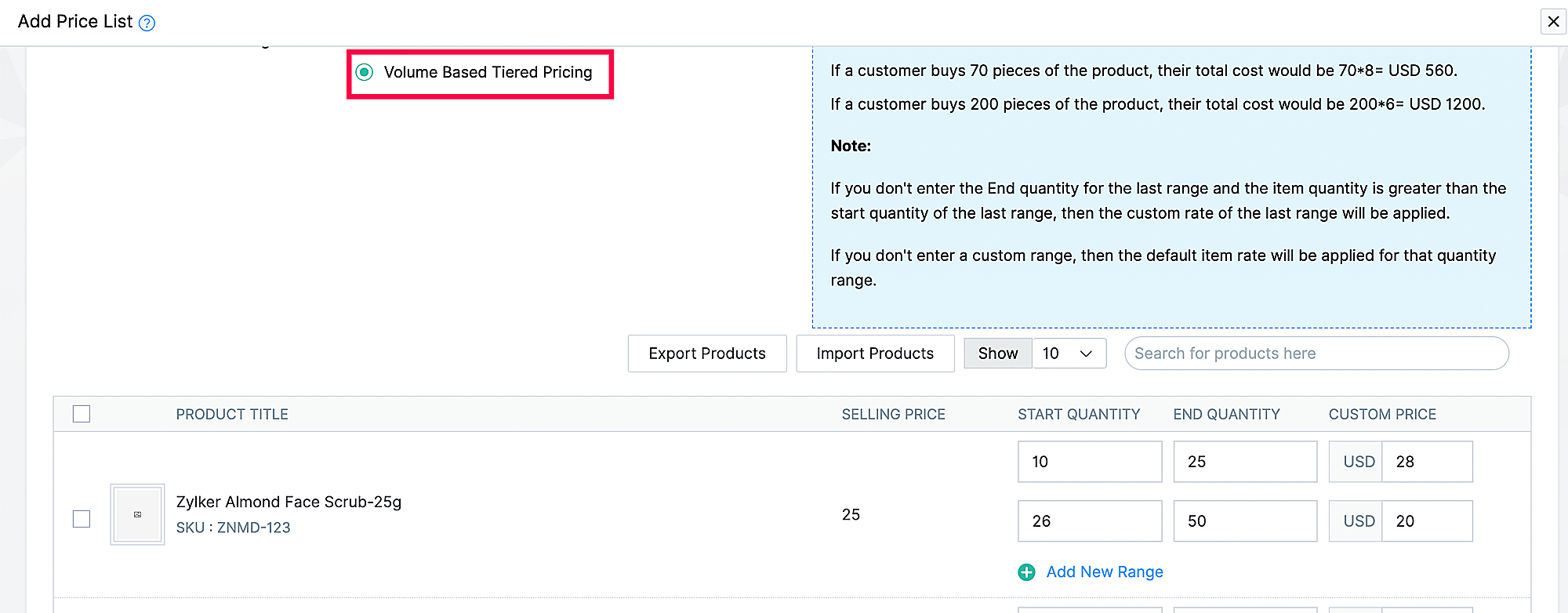
Task: Click second range Start Quantity field with 26
Action: [x=1089, y=521]
